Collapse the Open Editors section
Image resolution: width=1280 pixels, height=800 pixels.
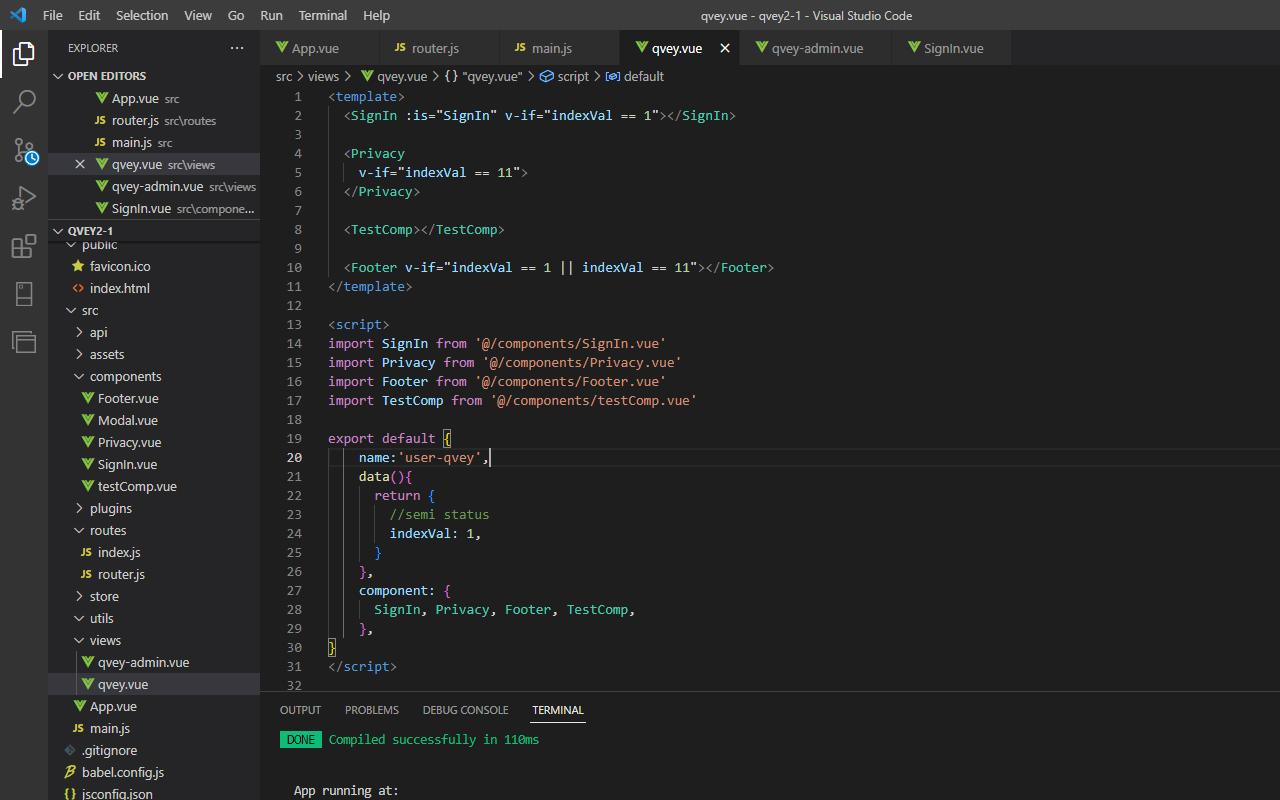pyautogui.click(x=154, y=76)
